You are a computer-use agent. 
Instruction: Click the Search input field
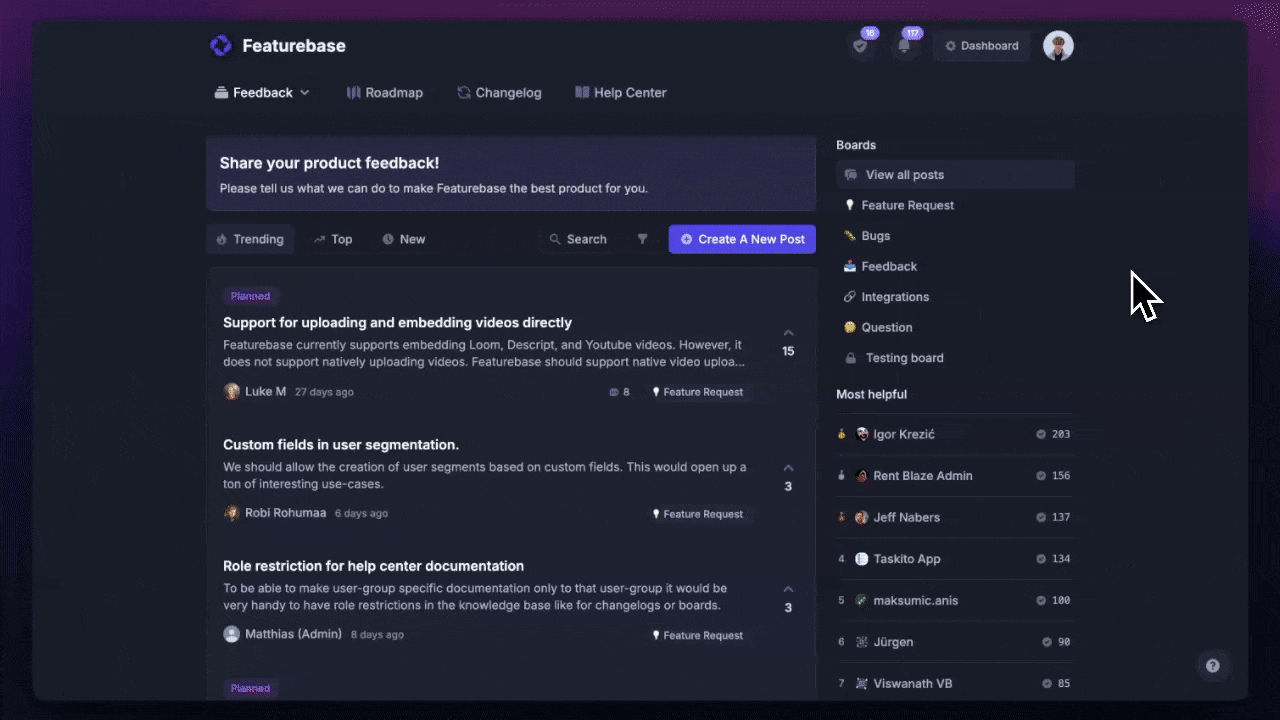tap(585, 239)
